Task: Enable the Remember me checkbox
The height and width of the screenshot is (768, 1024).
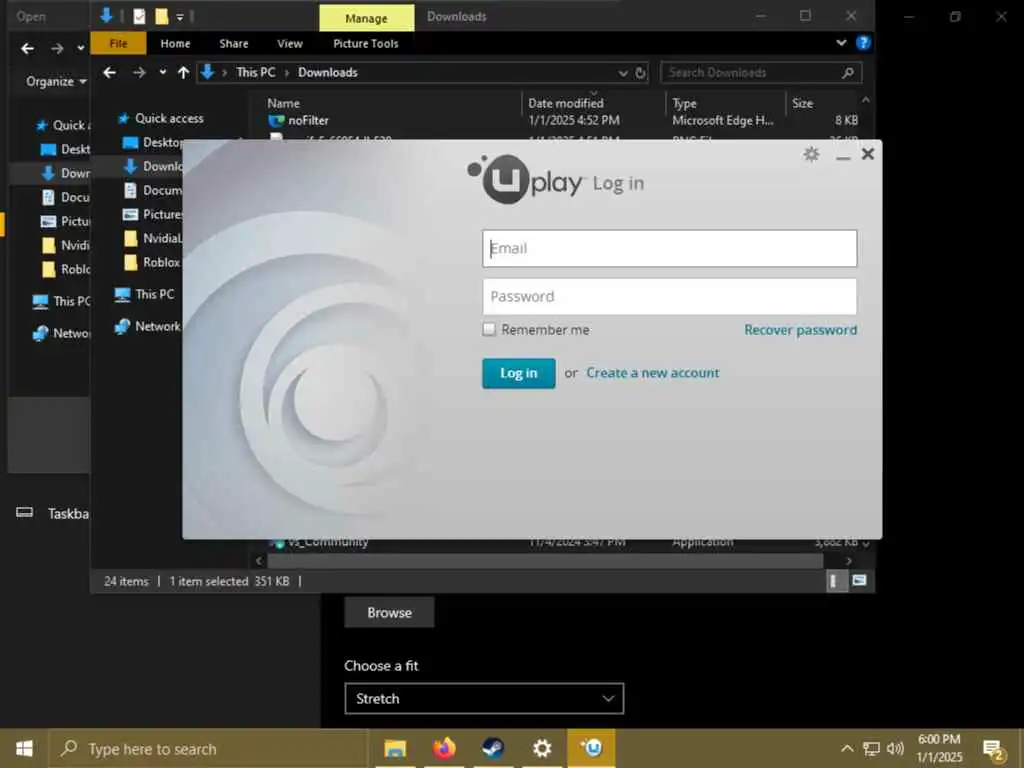Action: tap(489, 329)
